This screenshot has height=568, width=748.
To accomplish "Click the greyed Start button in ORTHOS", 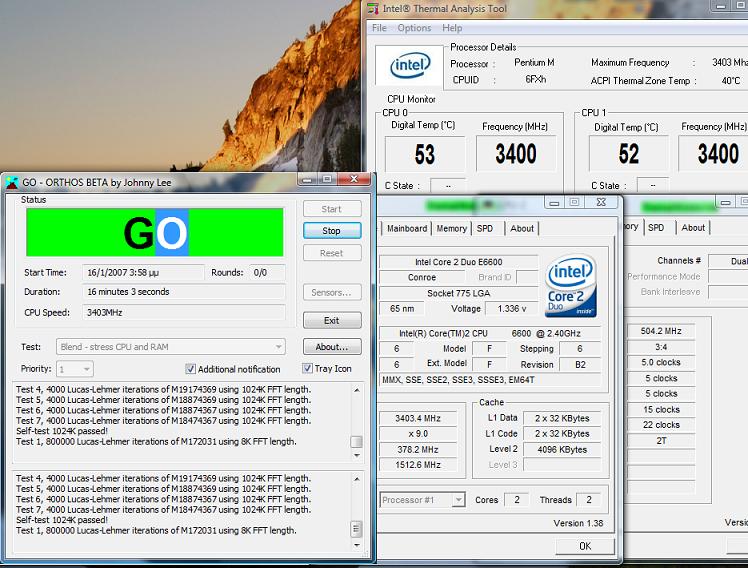I will (332, 209).
